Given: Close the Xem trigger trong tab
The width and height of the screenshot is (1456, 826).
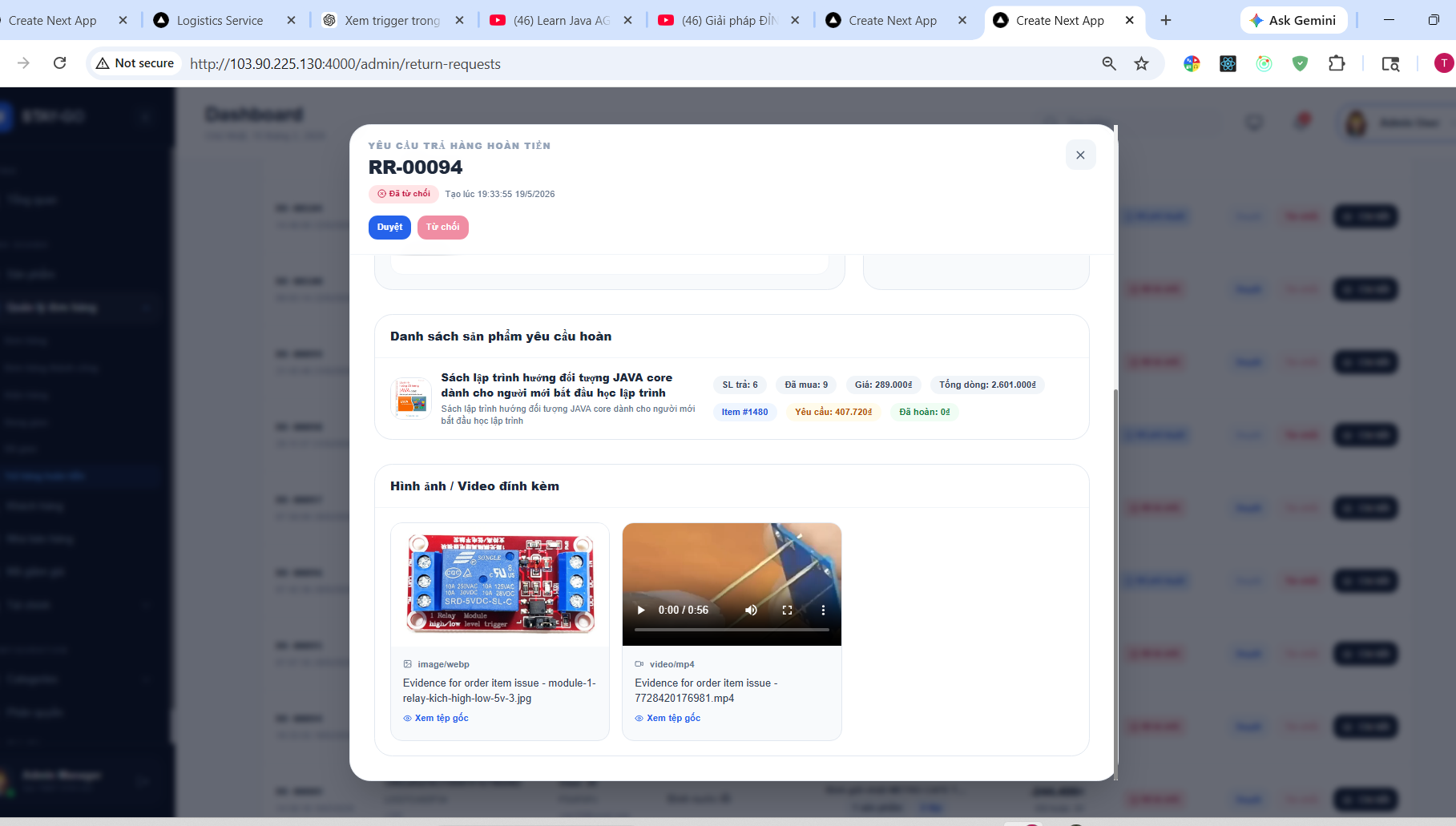Looking at the screenshot, I should (459, 20).
